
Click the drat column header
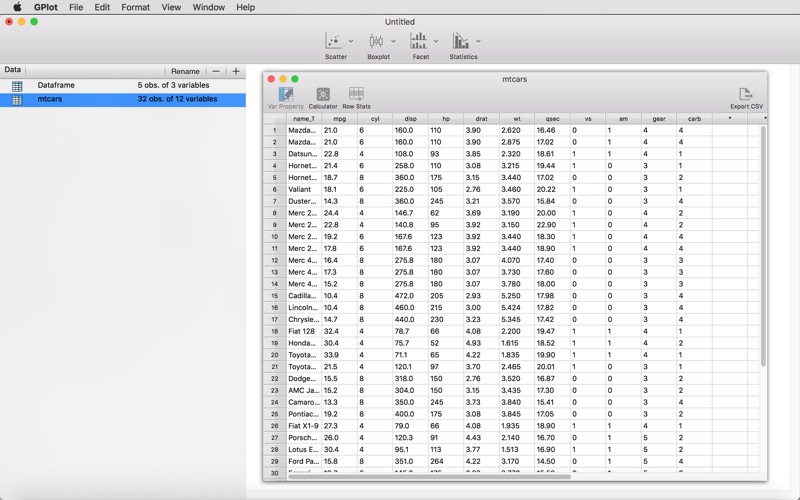[x=481, y=119]
